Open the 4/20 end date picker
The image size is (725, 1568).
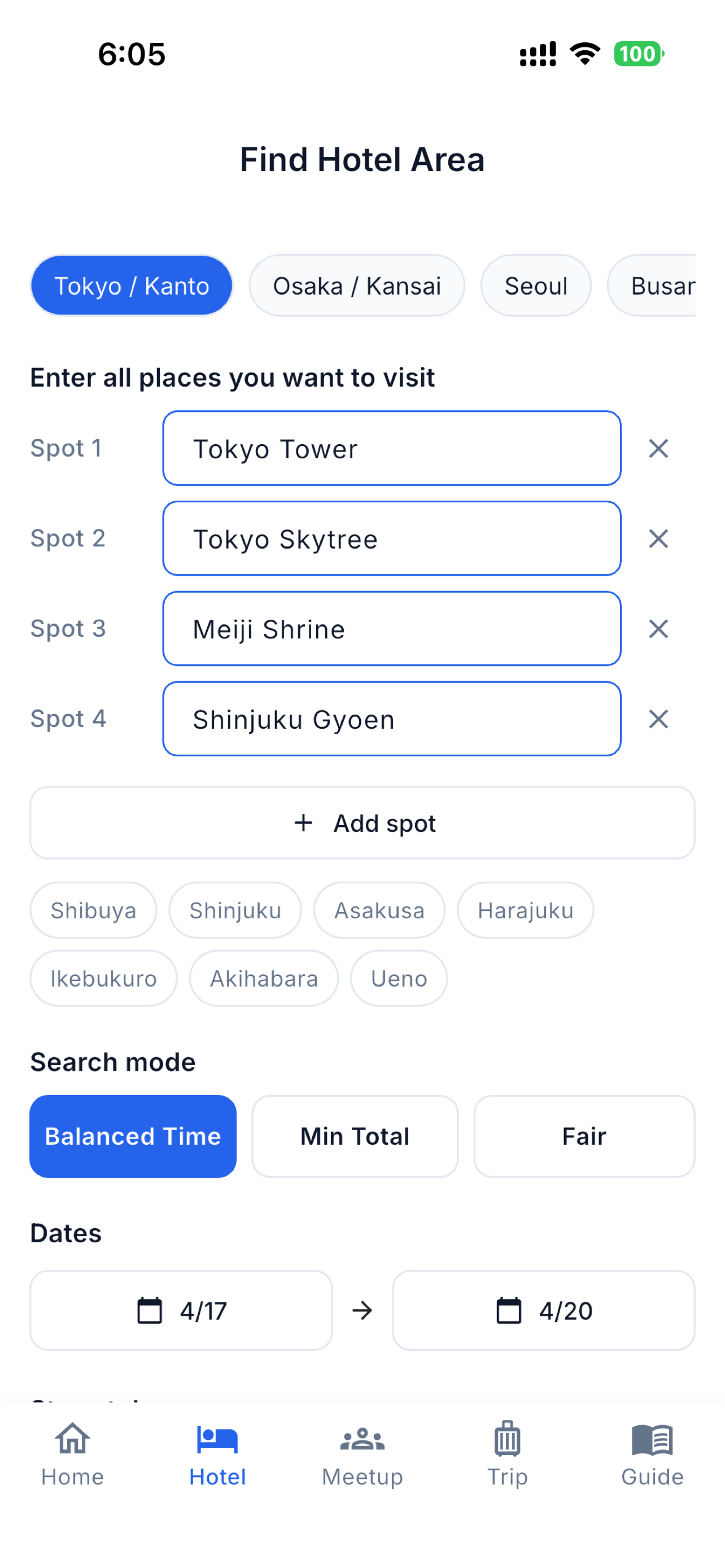[x=543, y=1310]
